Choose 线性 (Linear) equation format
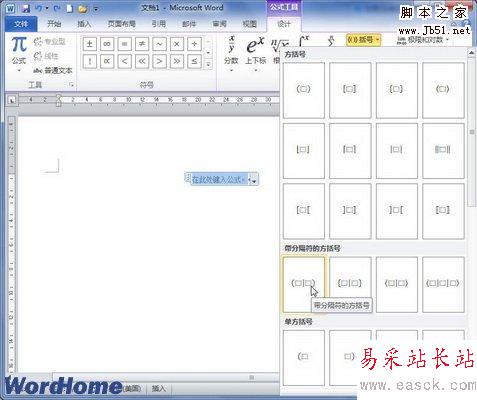477x400 pixels. tap(46, 56)
